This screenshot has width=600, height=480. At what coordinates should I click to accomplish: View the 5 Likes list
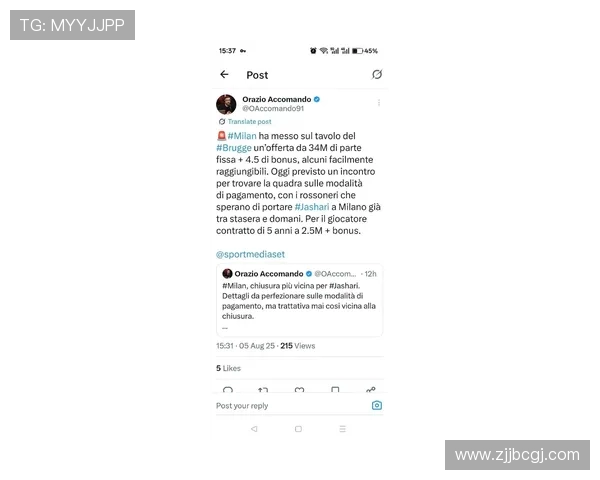pos(228,368)
